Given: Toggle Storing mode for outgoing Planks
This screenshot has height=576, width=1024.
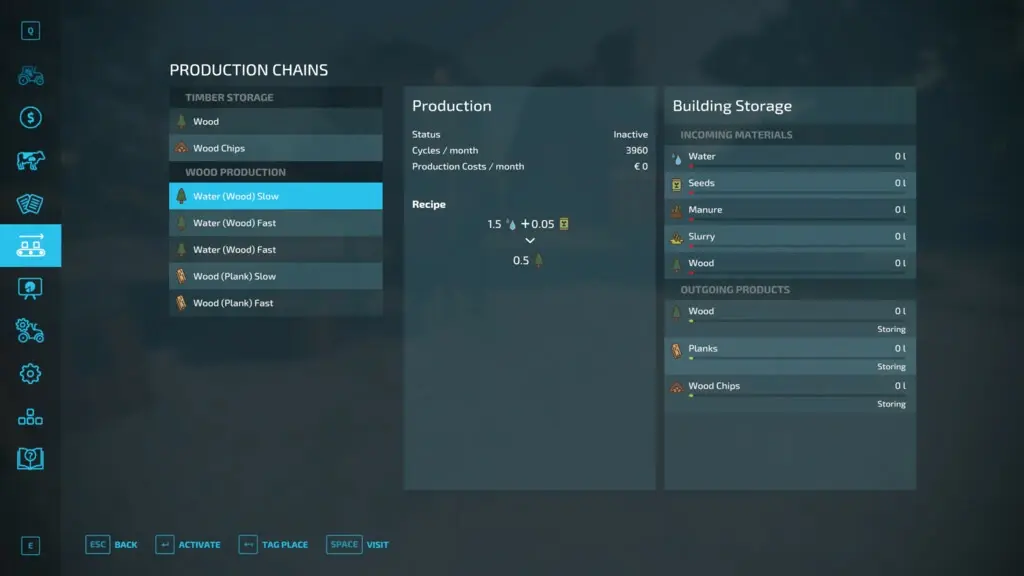Looking at the screenshot, I should pos(890,367).
